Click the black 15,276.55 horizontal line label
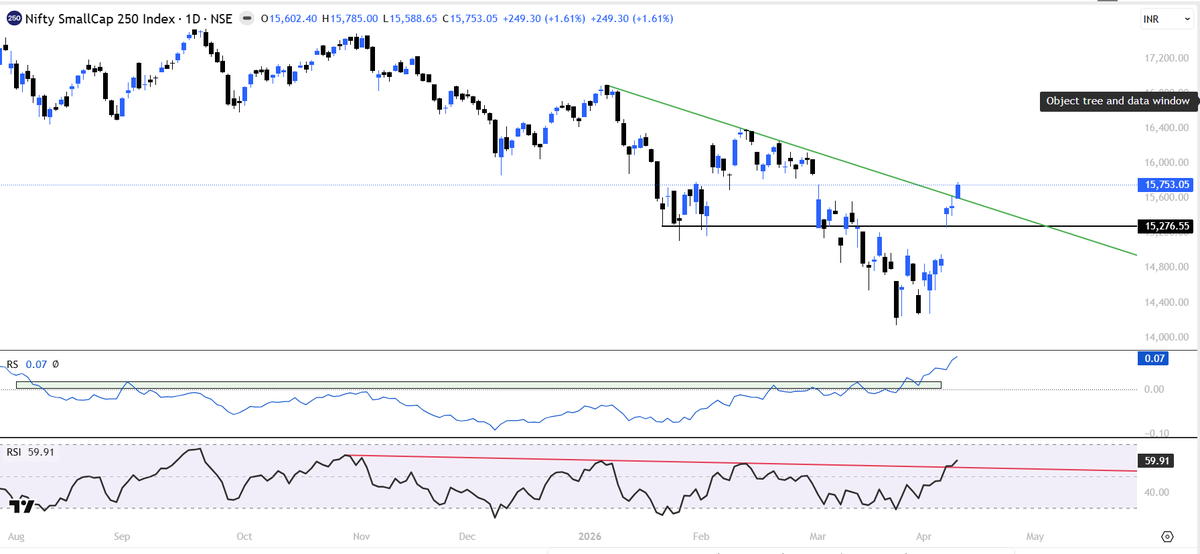Viewport: 1200px width, 554px height. click(x=1168, y=226)
